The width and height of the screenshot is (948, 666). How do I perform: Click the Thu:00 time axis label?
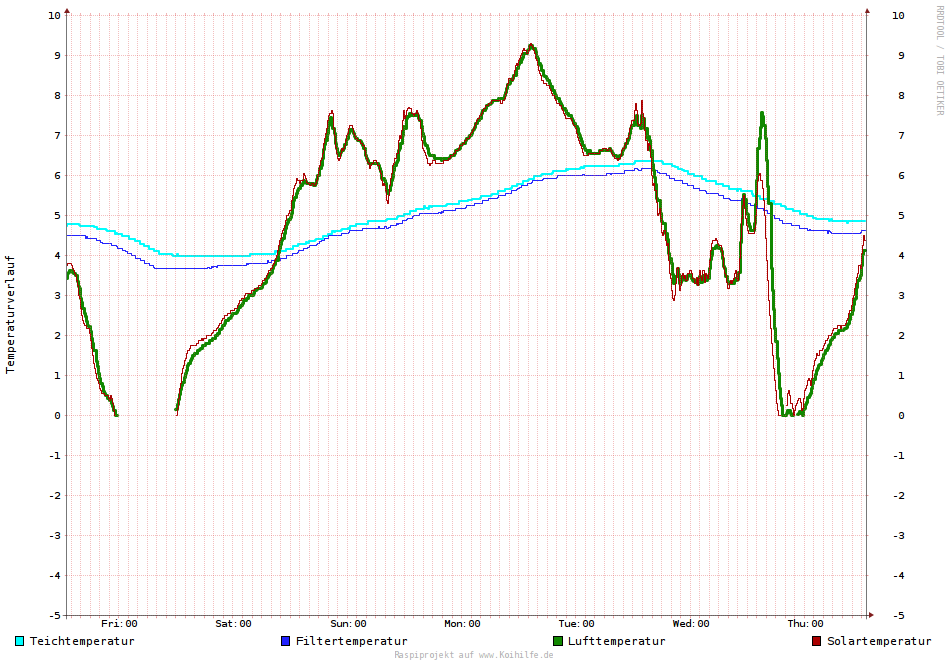tap(805, 624)
